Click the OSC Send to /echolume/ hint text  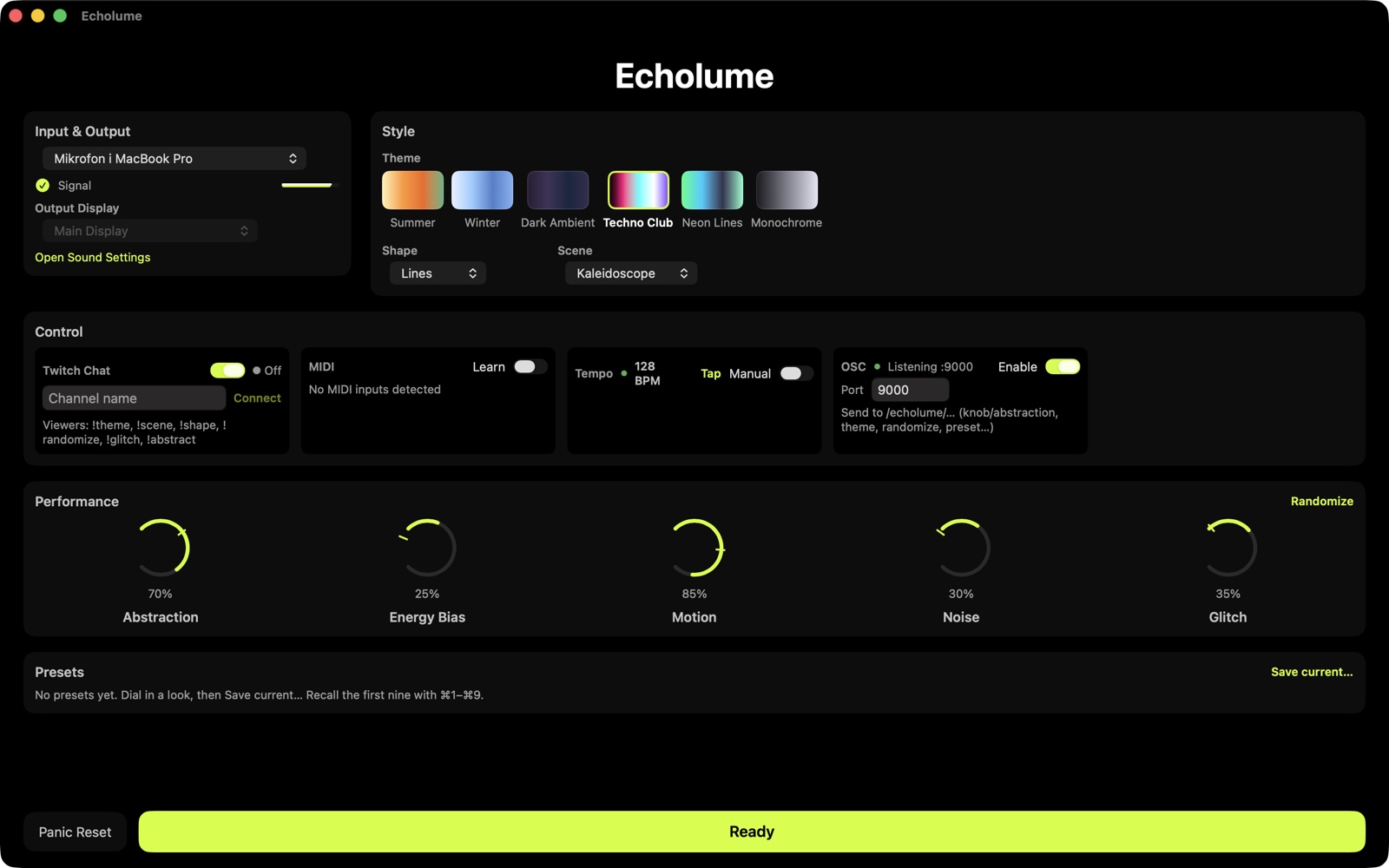click(x=950, y=420)
